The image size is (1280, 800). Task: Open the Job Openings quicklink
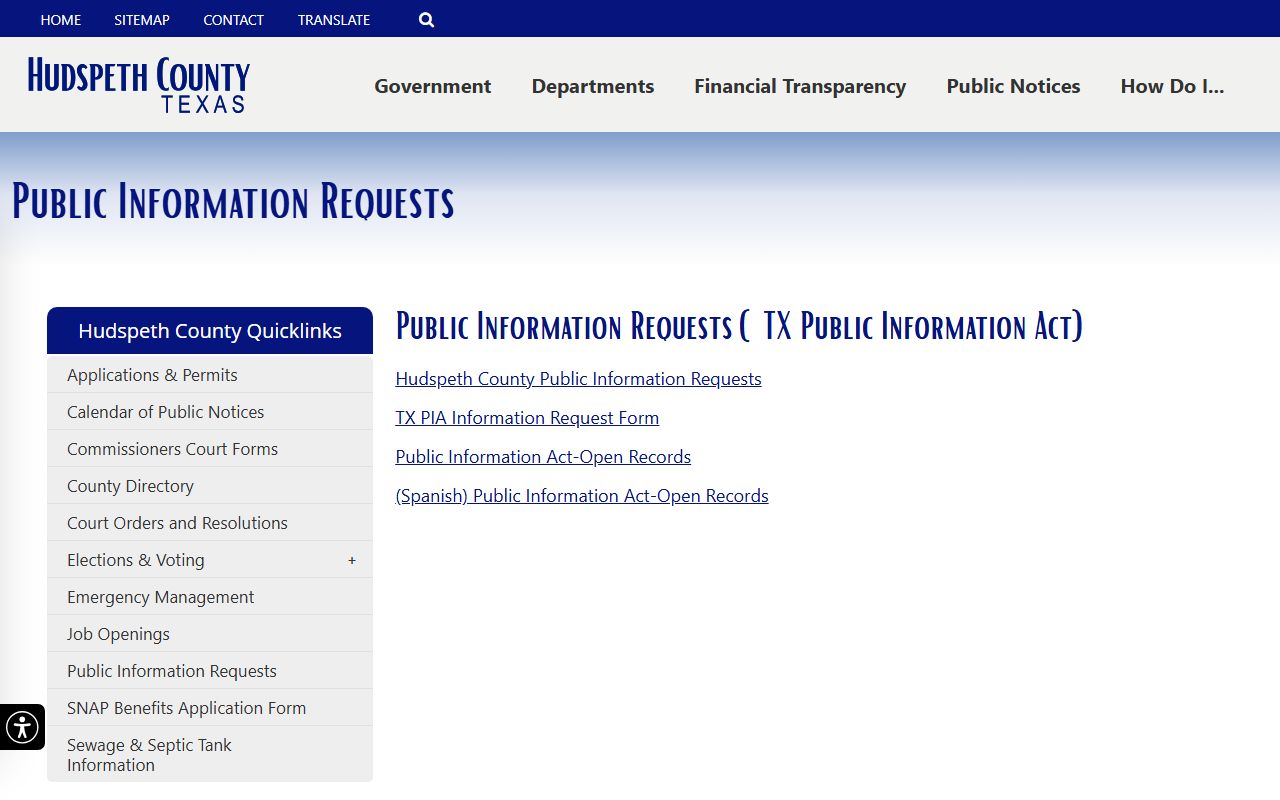click(x=210, y=634)
